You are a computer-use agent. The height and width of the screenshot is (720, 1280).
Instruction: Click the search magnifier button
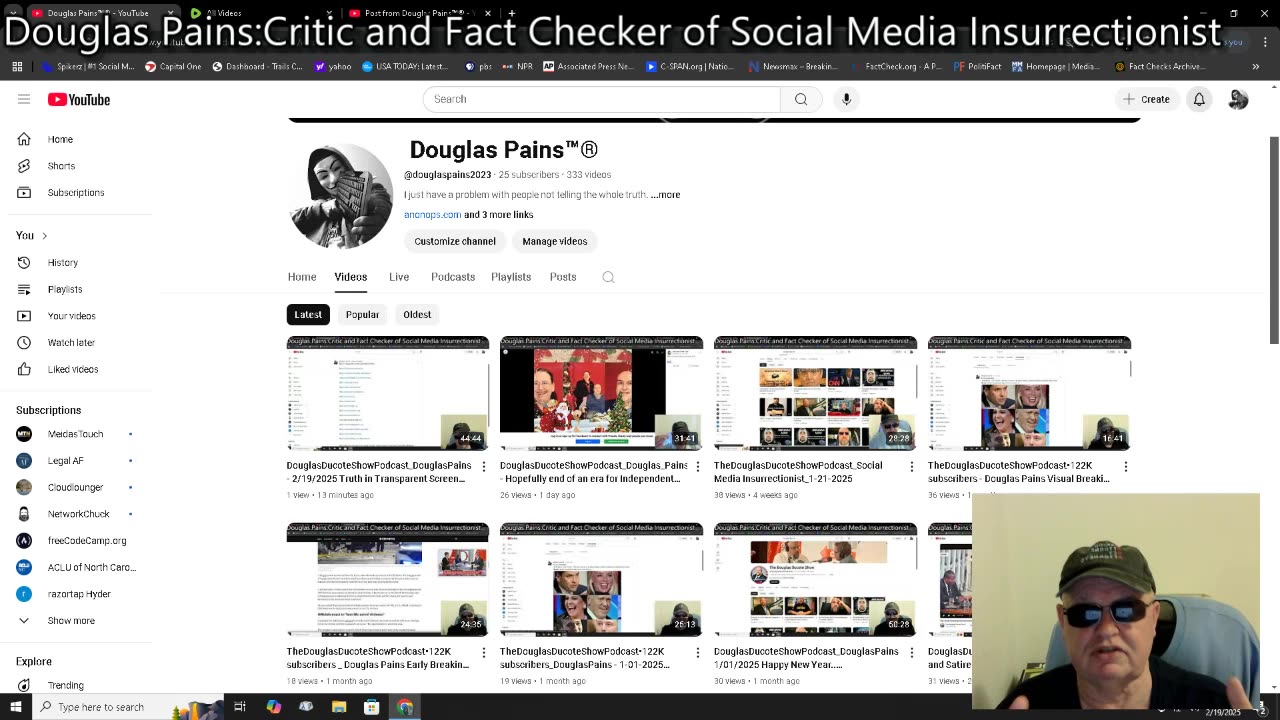(801, 99)
